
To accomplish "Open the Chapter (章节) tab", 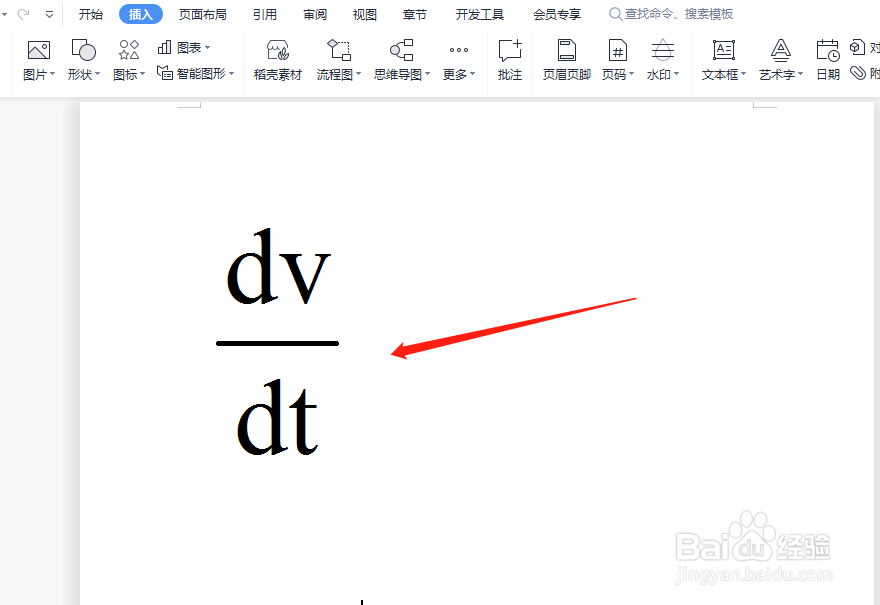I will click(415, 14).
